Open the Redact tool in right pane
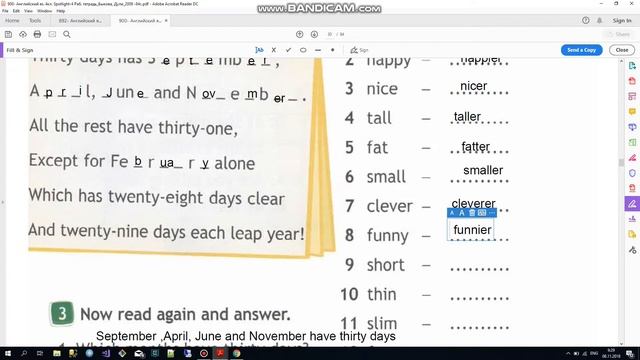 632,157
